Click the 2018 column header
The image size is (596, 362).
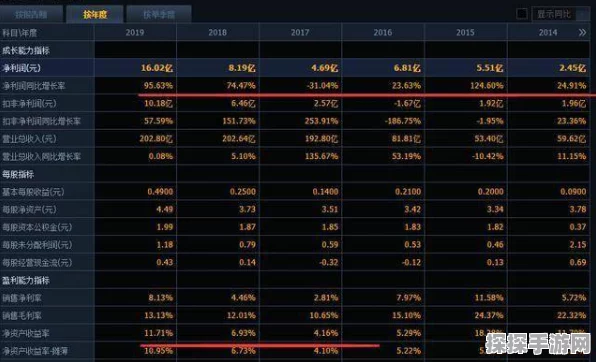pos(217,33)
